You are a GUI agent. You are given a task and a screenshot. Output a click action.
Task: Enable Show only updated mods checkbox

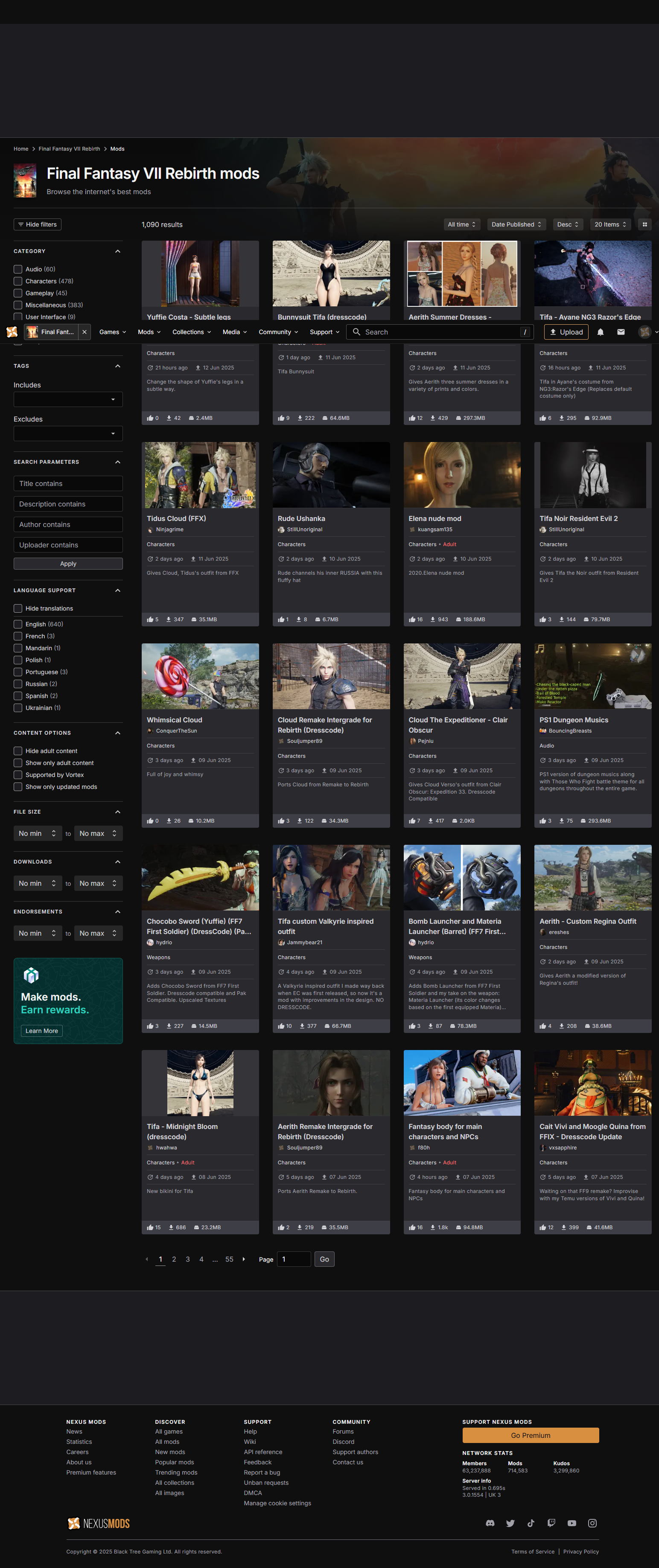(x=17, y=787)
